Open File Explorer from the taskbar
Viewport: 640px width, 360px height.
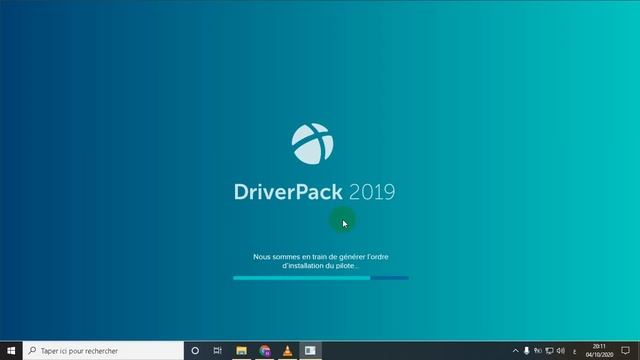[241, 351]
